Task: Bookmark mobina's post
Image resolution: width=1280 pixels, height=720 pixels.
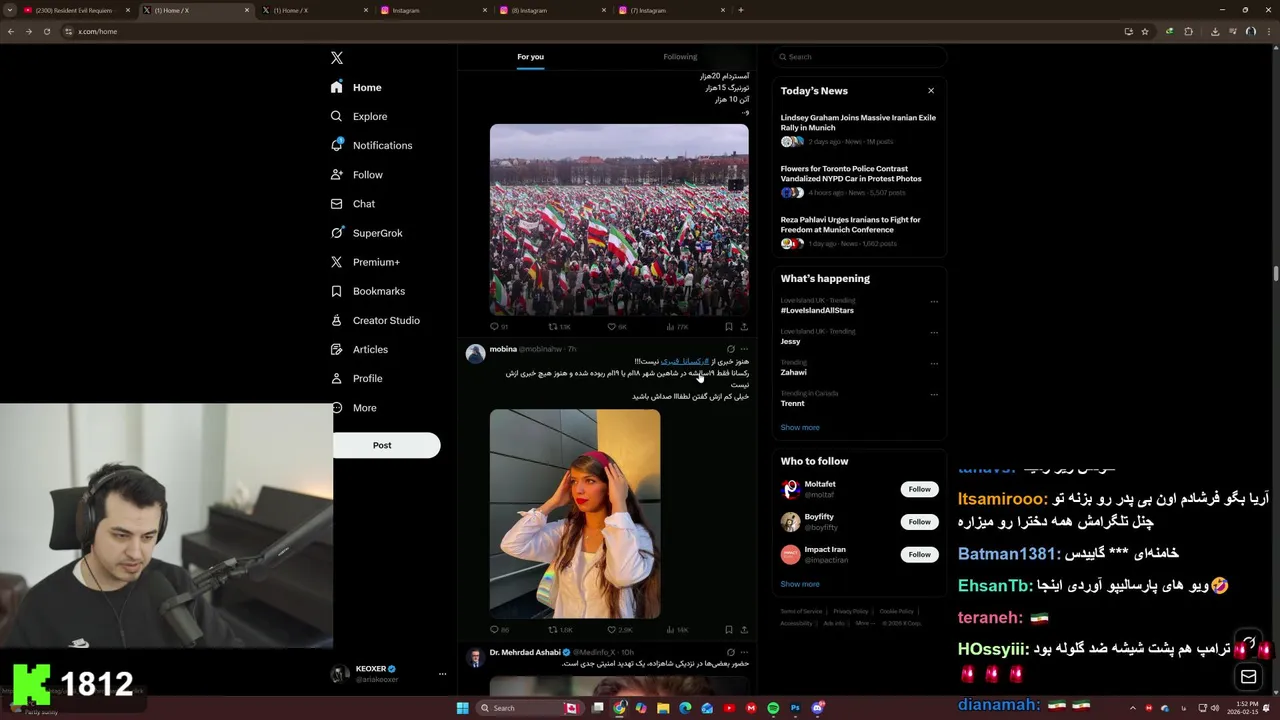Action: pyautogui.click(x=728, y=630)
